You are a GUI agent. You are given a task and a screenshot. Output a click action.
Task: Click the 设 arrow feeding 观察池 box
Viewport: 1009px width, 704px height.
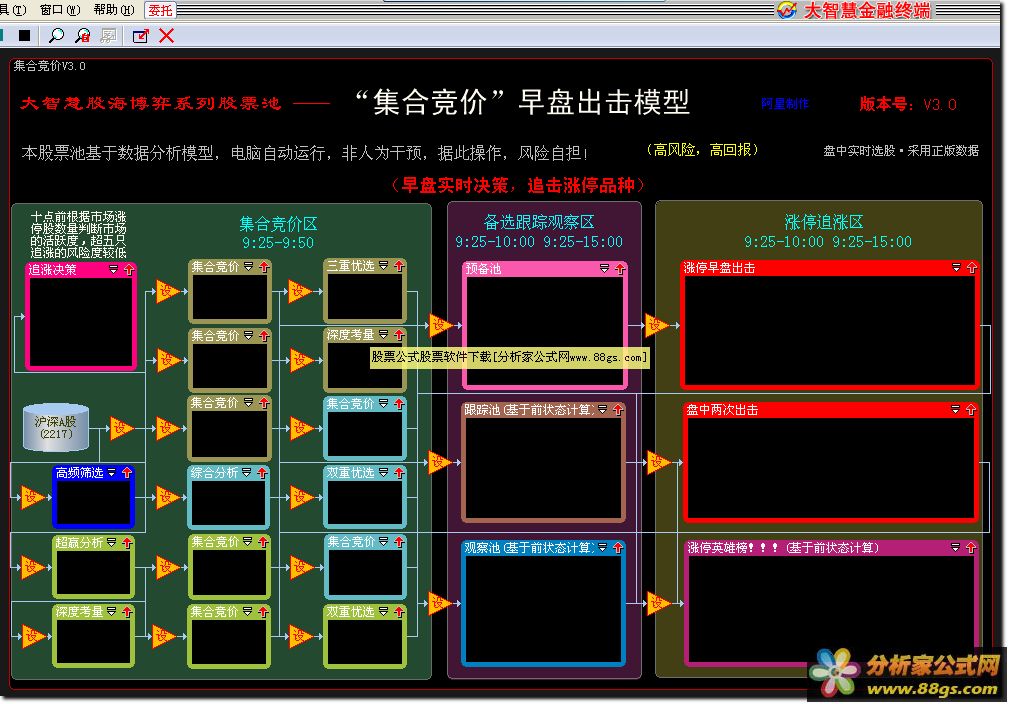click(x=439, y=603)
